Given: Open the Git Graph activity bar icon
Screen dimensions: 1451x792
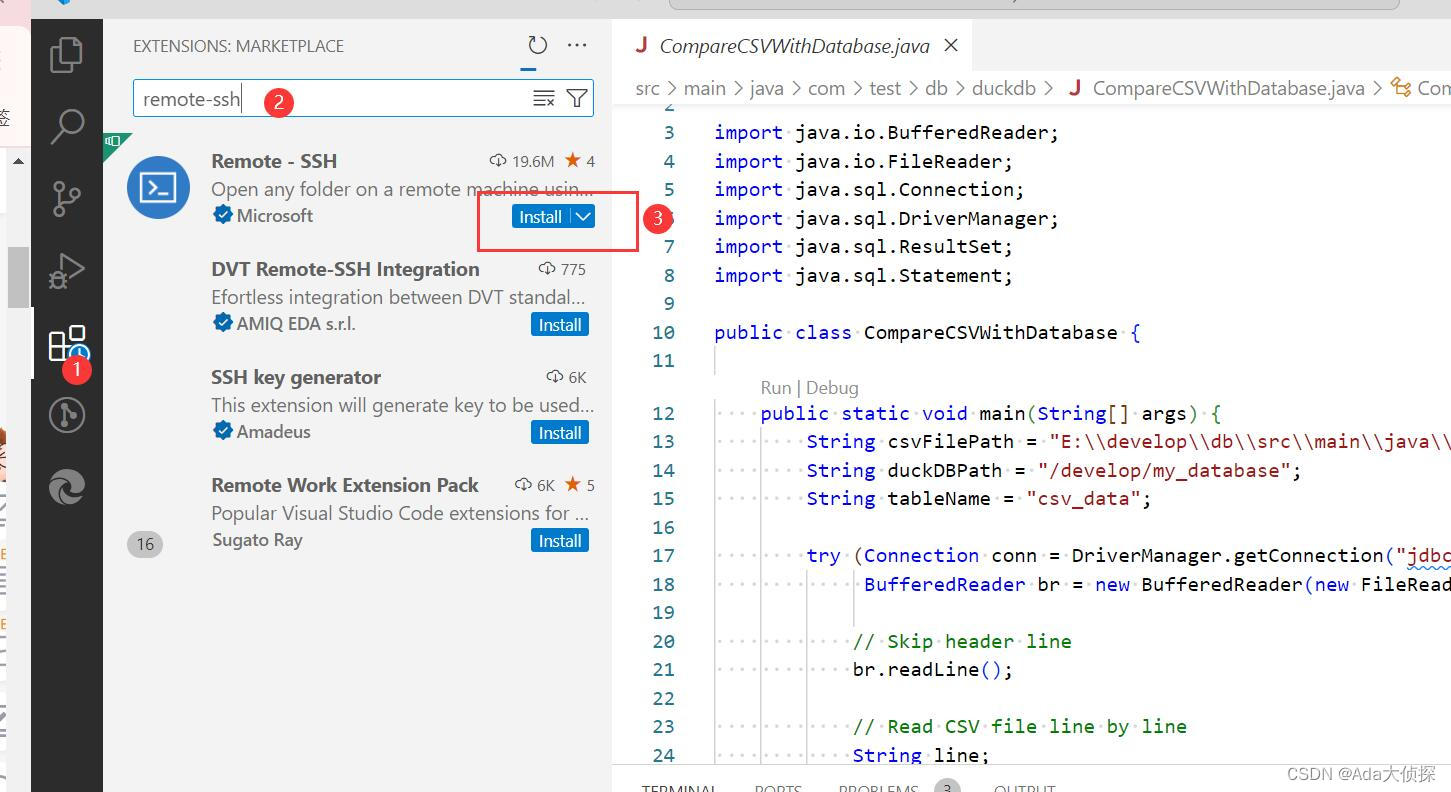Looking at the screenshot, I should click(x=66, y=414).
